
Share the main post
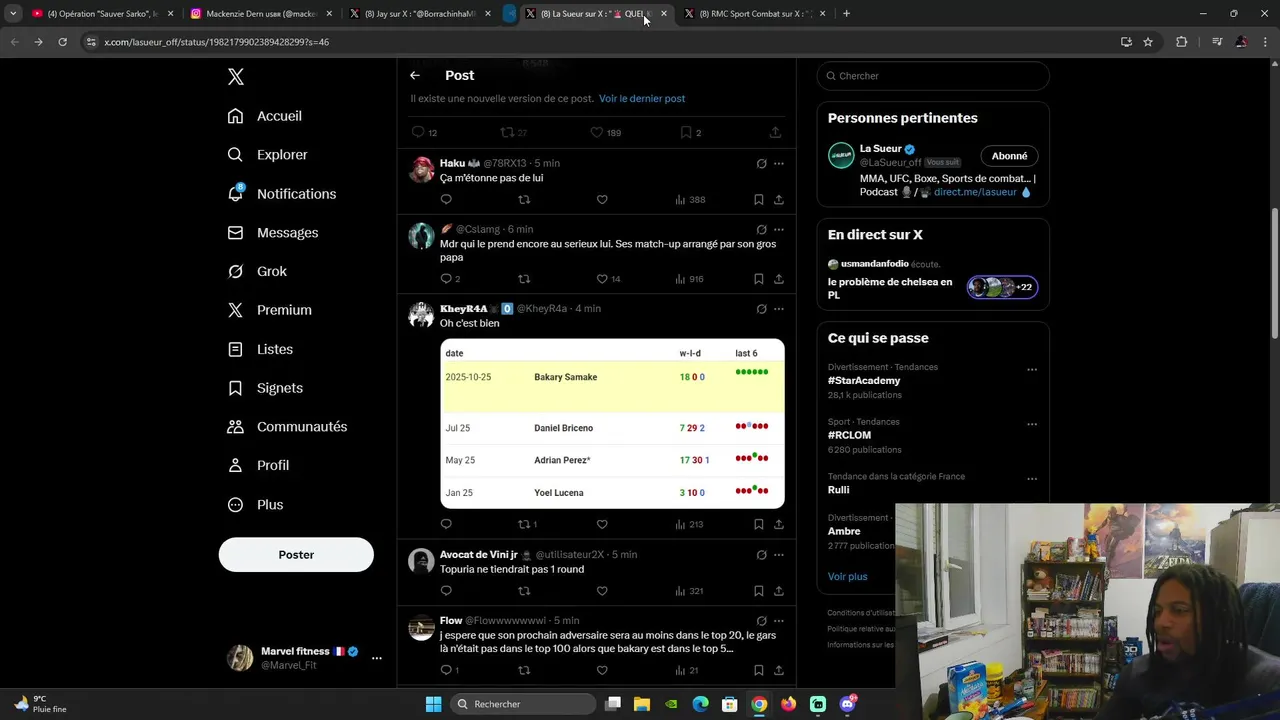point(775,132)
